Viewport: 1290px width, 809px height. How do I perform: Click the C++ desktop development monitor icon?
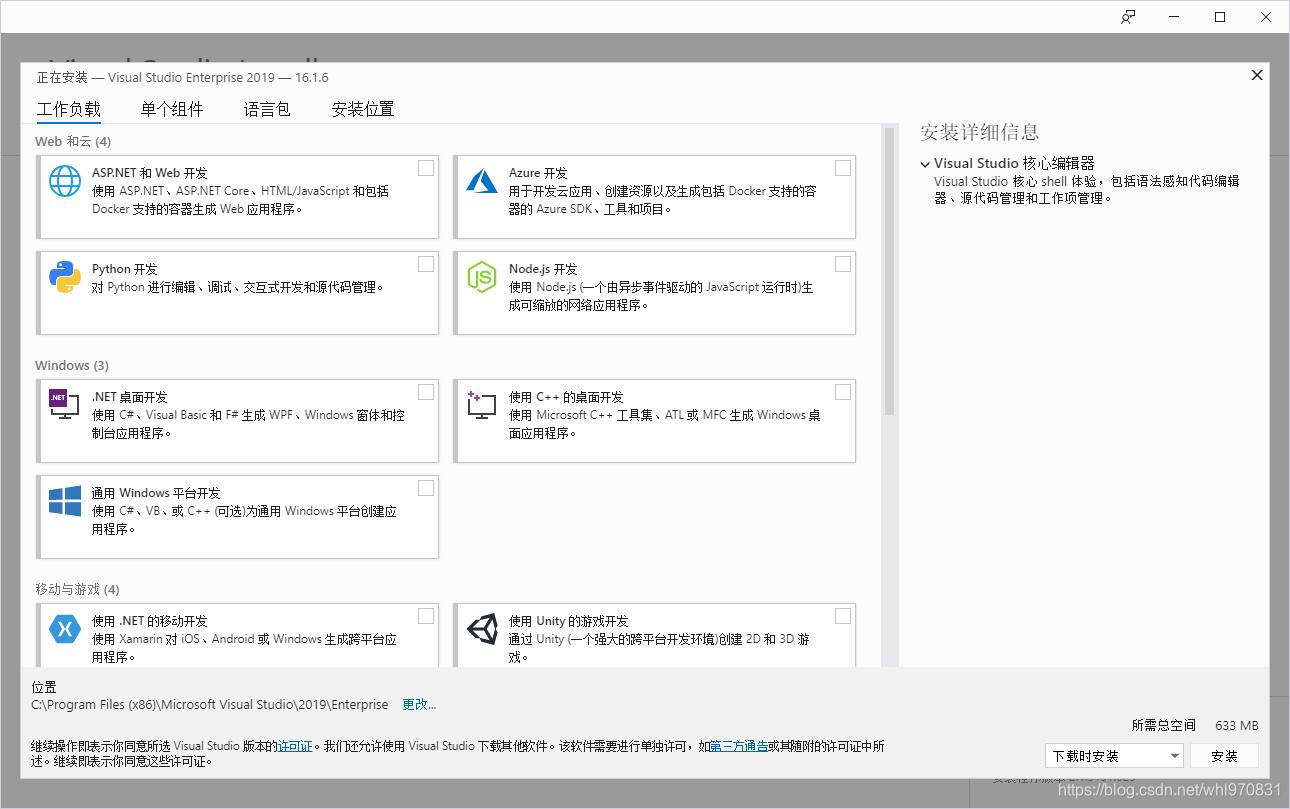tap(482, 404)
